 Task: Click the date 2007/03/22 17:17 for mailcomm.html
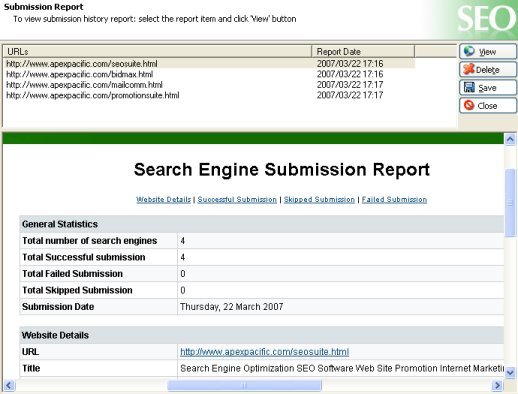(x=350, y=85)
